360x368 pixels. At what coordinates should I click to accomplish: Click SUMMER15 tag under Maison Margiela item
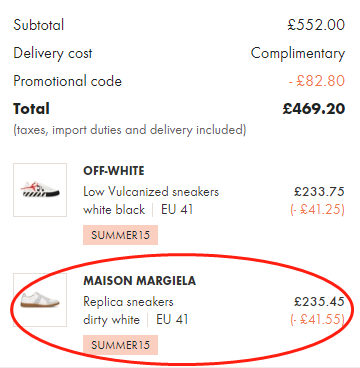120,345
